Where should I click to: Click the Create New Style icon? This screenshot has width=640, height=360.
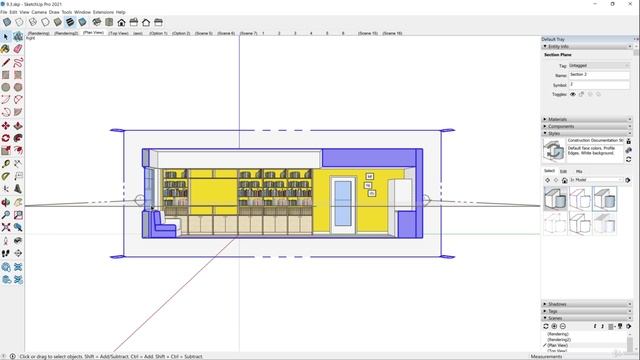pos(629,151)
